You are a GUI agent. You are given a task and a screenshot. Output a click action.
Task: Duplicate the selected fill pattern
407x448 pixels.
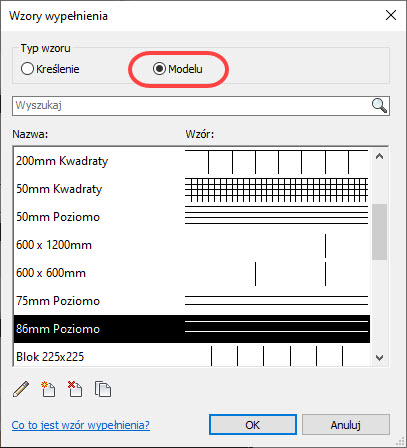(103, 389)
